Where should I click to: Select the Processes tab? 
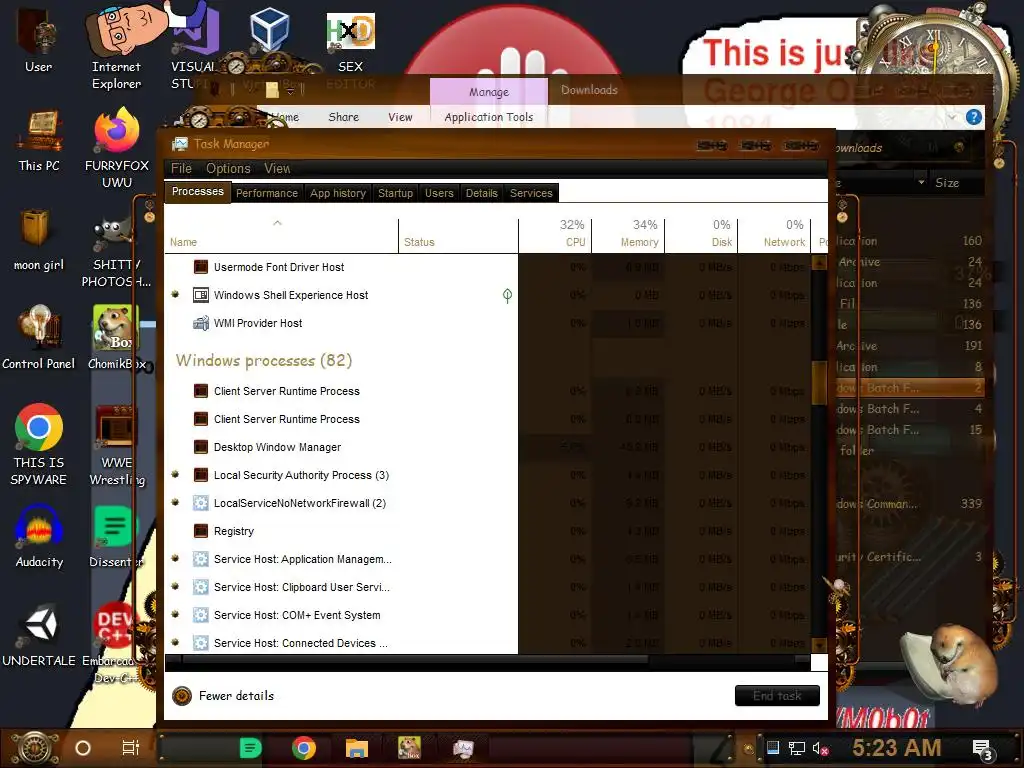197,192
